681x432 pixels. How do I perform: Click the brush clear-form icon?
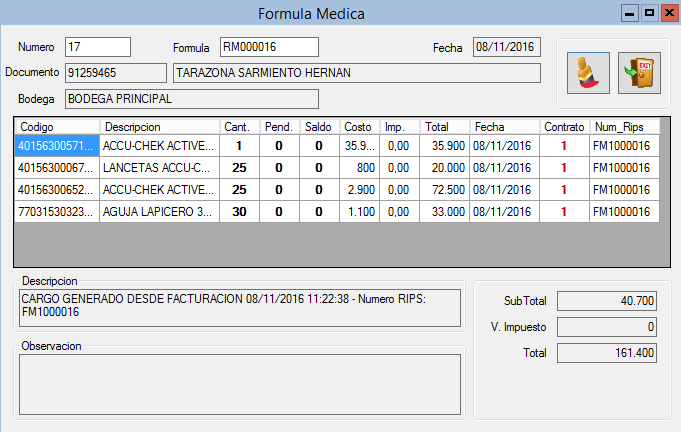(x=588, y=74)
